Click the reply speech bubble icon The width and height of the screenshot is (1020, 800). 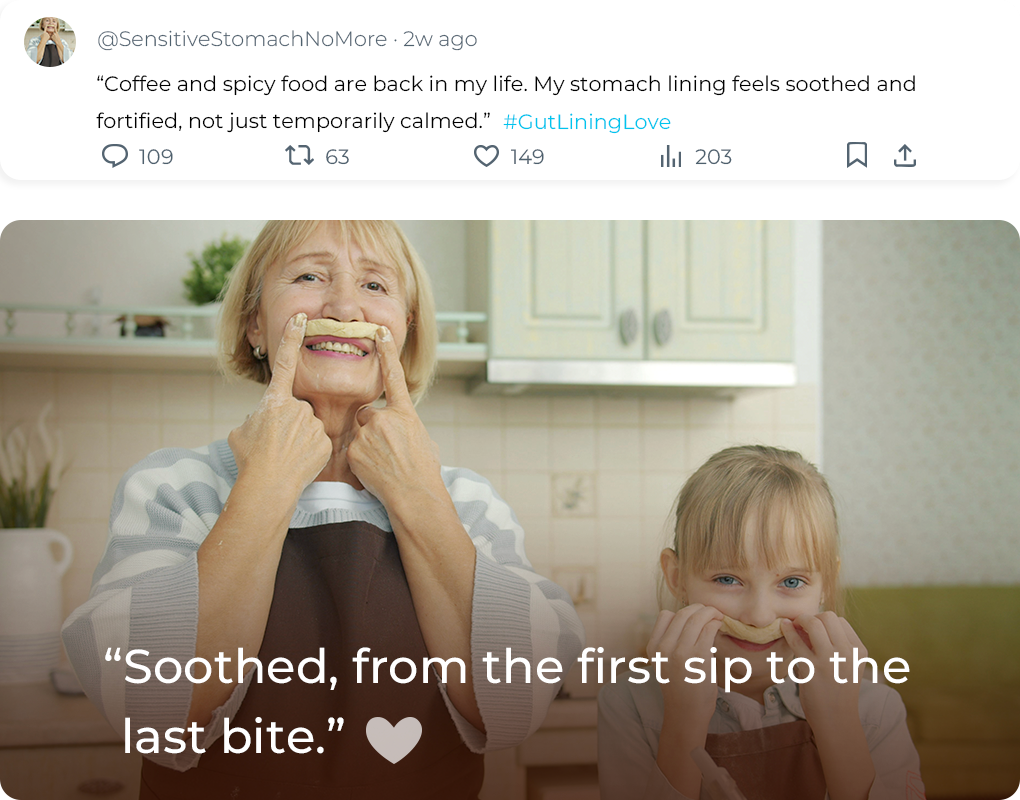click(x=116, y=156)
